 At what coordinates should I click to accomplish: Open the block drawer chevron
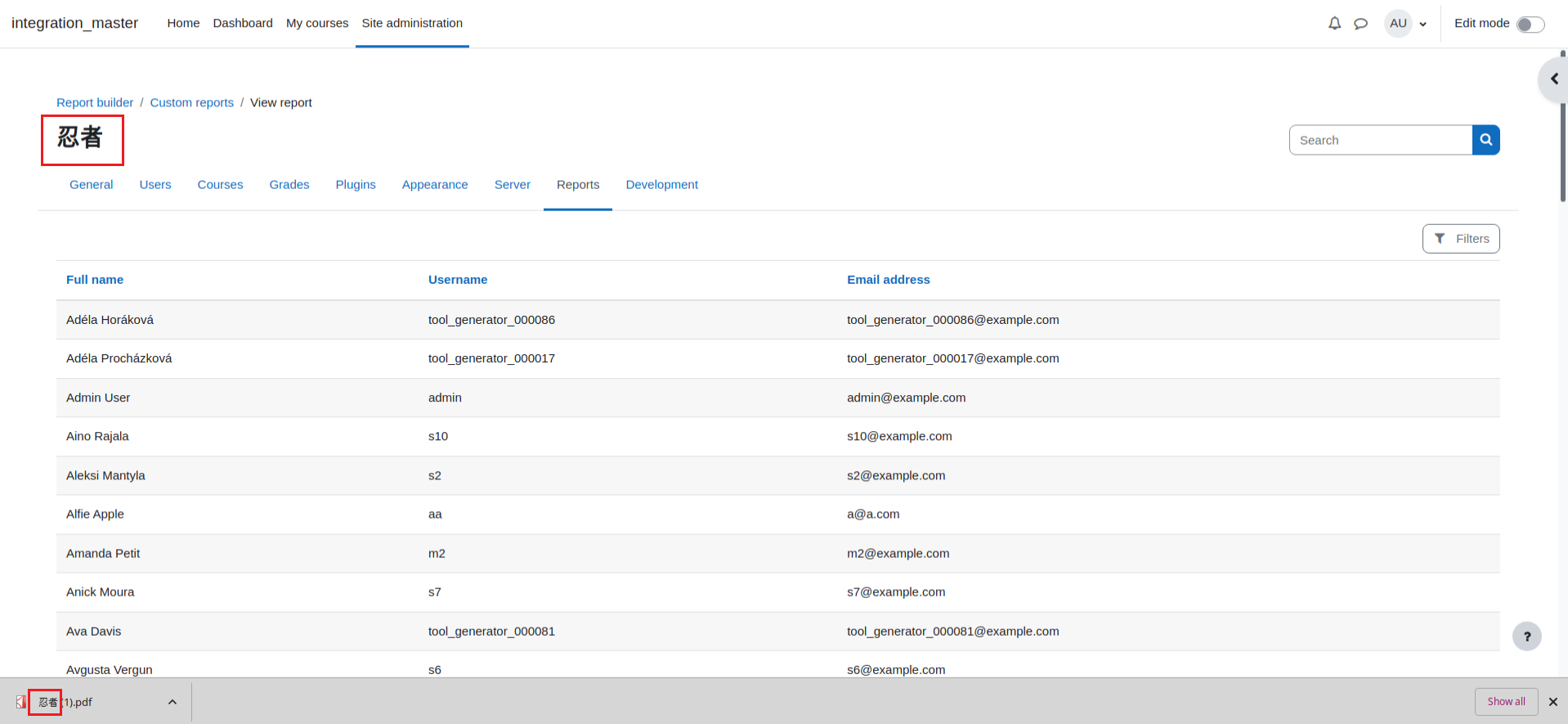pos(1553,79)
